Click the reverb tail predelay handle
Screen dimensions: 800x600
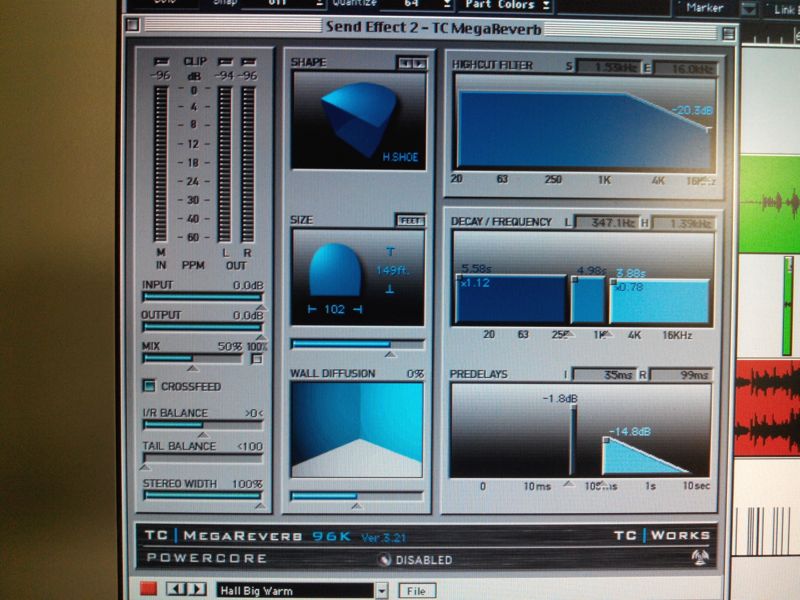(606, 440)
